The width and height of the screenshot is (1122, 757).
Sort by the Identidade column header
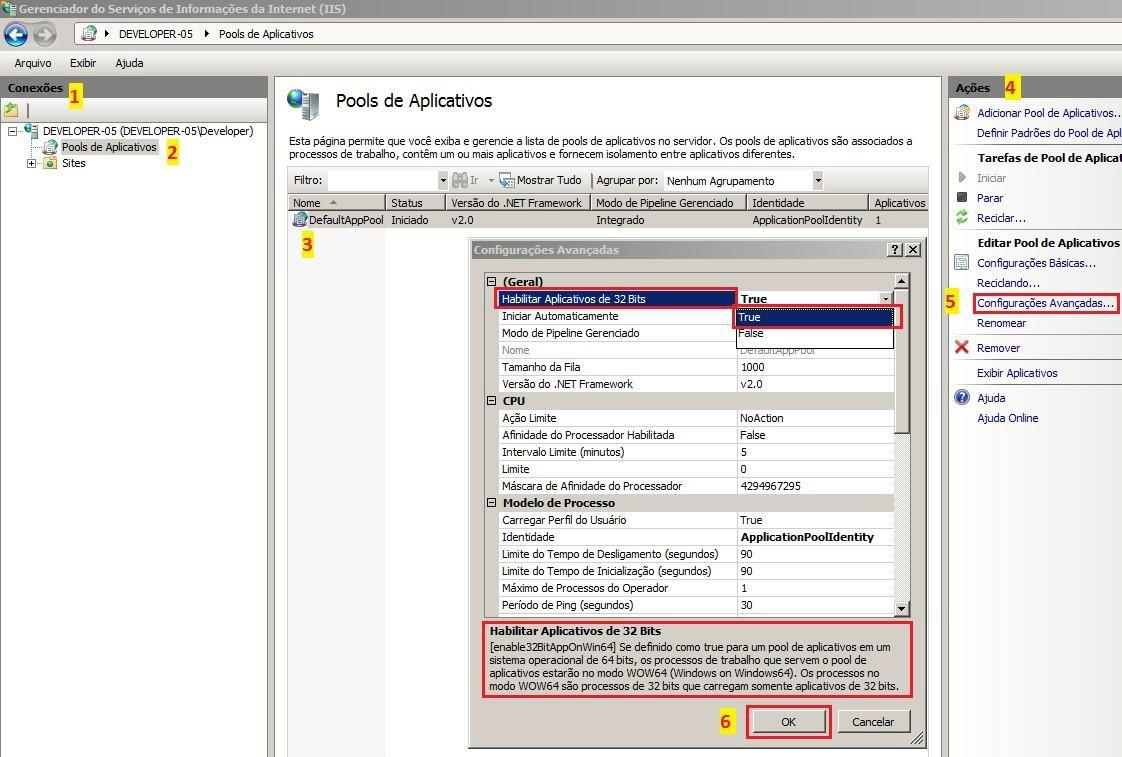click(807, 202)
